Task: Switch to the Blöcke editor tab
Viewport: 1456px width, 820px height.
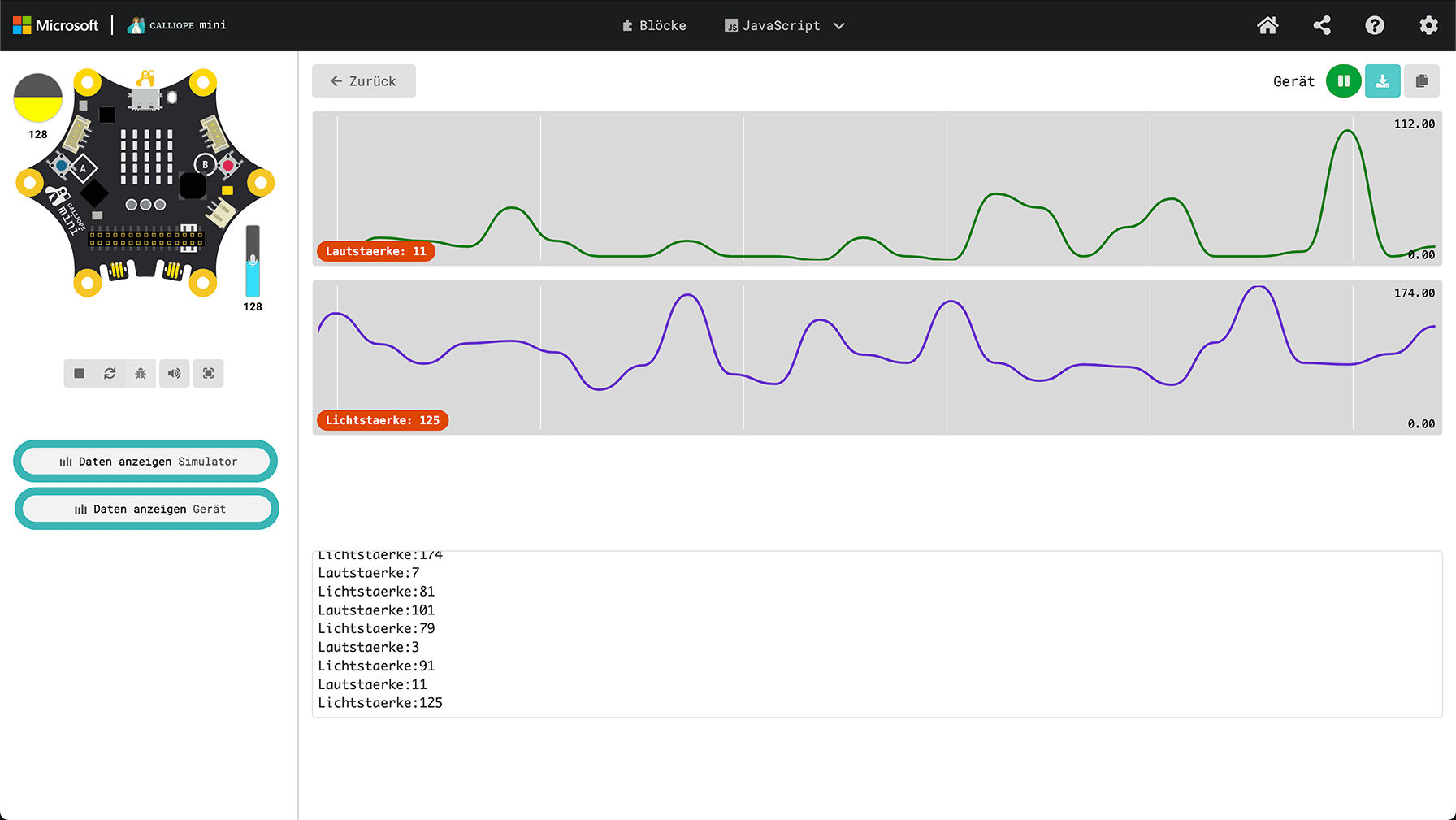Action: click(x=654, y=26)
